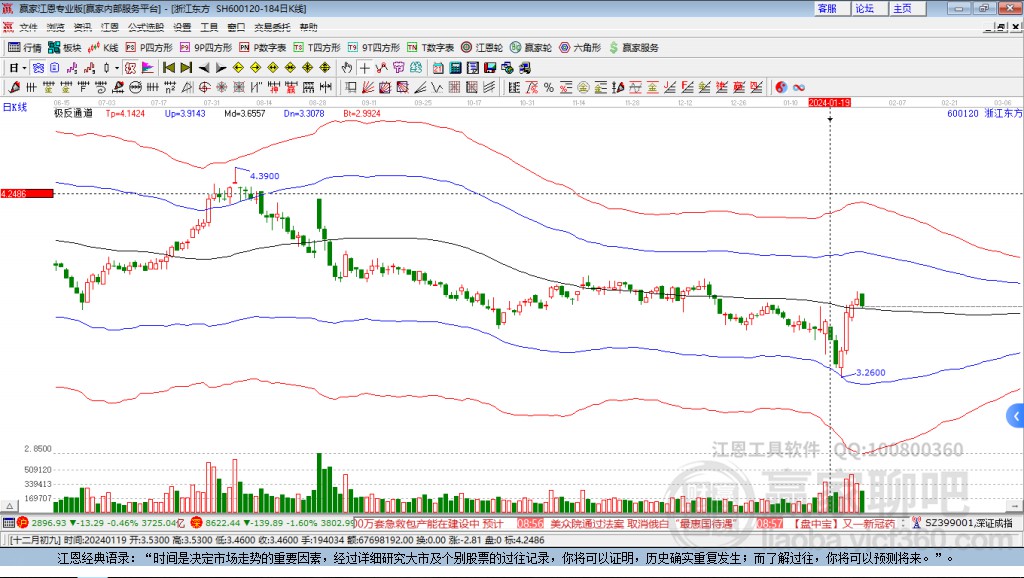1024x578 pixels.
Task: Switch to the K线 candlestick chart
Action: point(103,47)
